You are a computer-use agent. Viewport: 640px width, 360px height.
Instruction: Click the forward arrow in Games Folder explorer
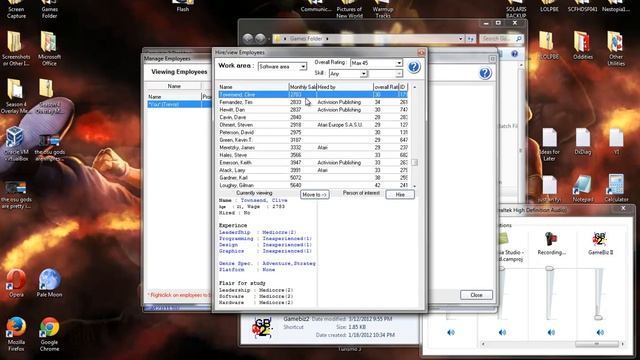(260, 39)
